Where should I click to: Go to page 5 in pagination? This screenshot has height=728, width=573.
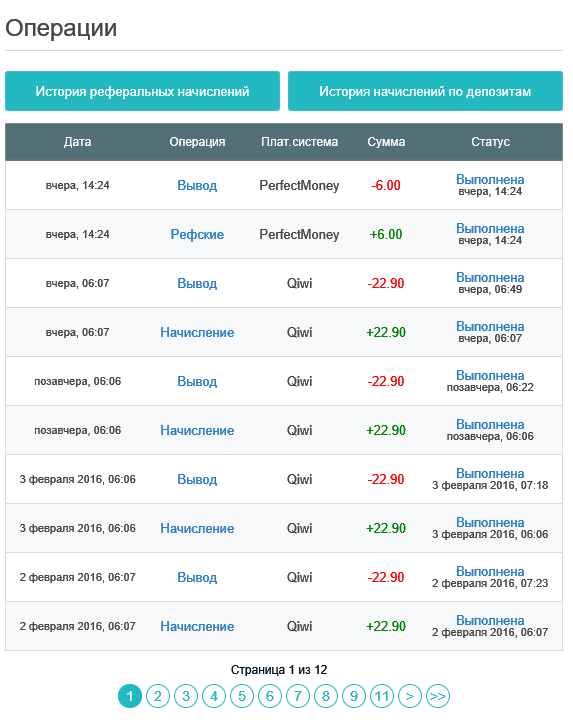(x=242, y=696)
